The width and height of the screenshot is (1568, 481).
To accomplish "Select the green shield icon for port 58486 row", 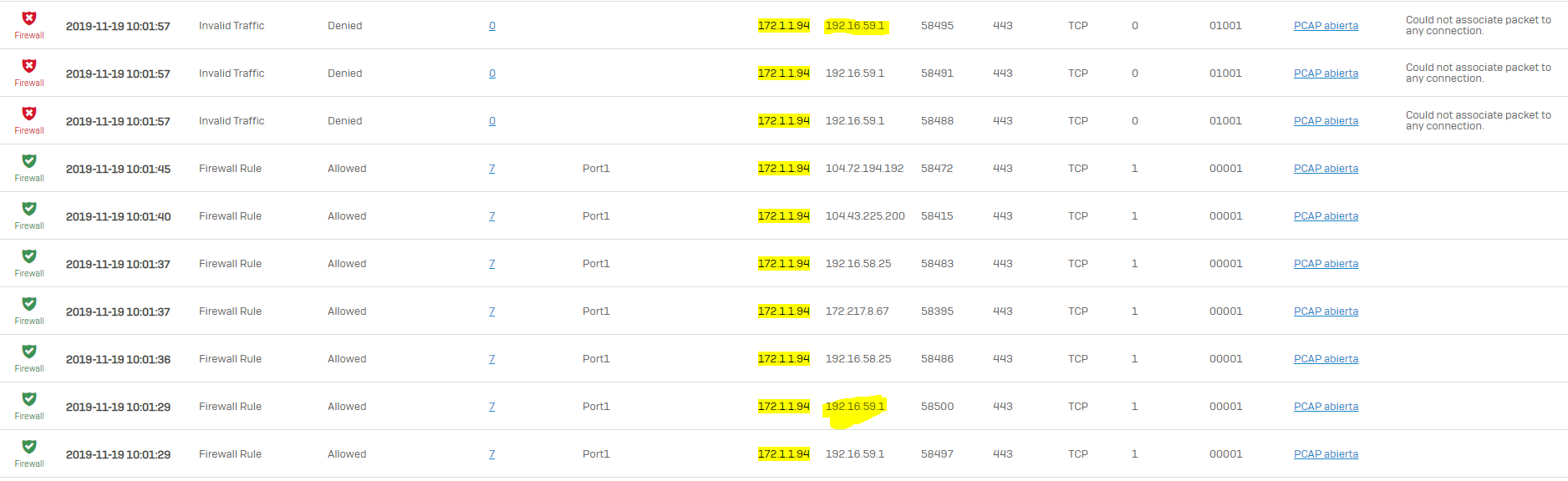I will [29, 352].
